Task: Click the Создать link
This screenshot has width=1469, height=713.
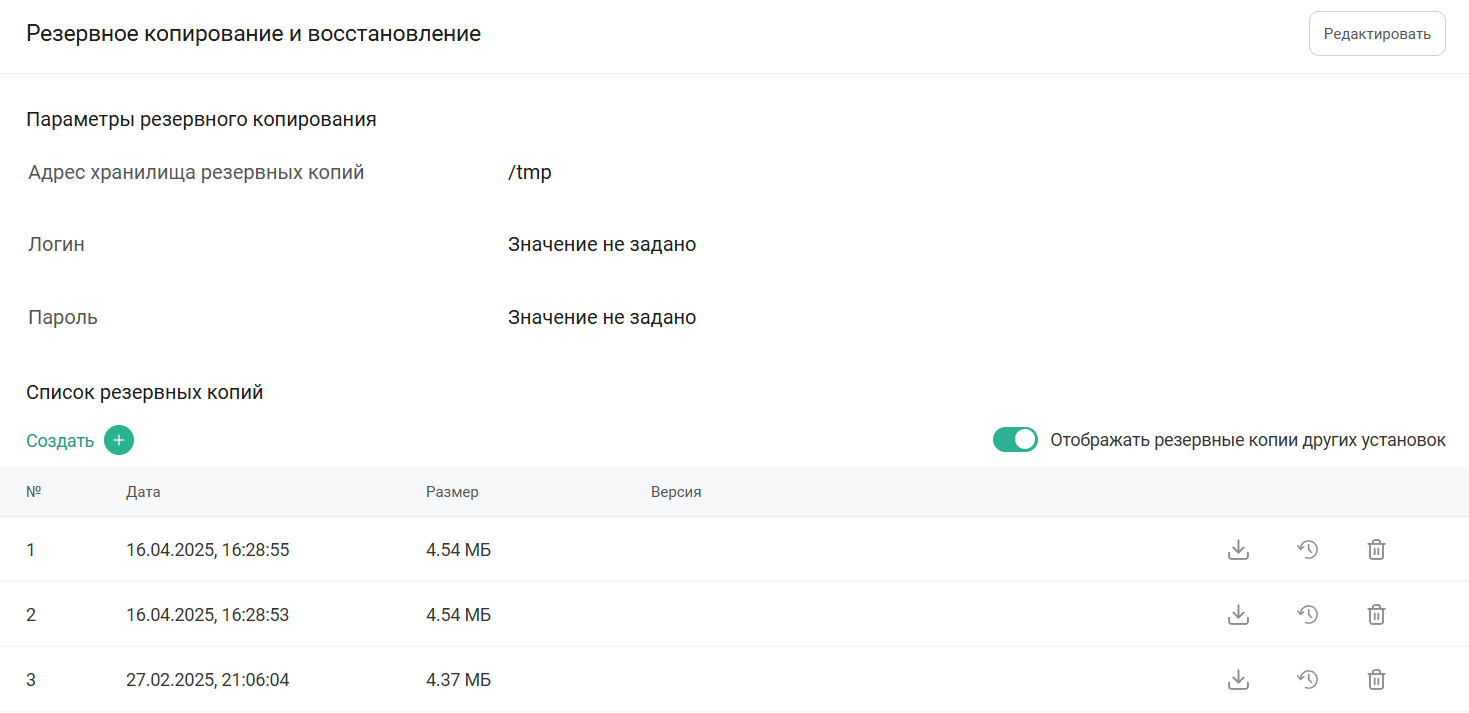Action: 60,441
